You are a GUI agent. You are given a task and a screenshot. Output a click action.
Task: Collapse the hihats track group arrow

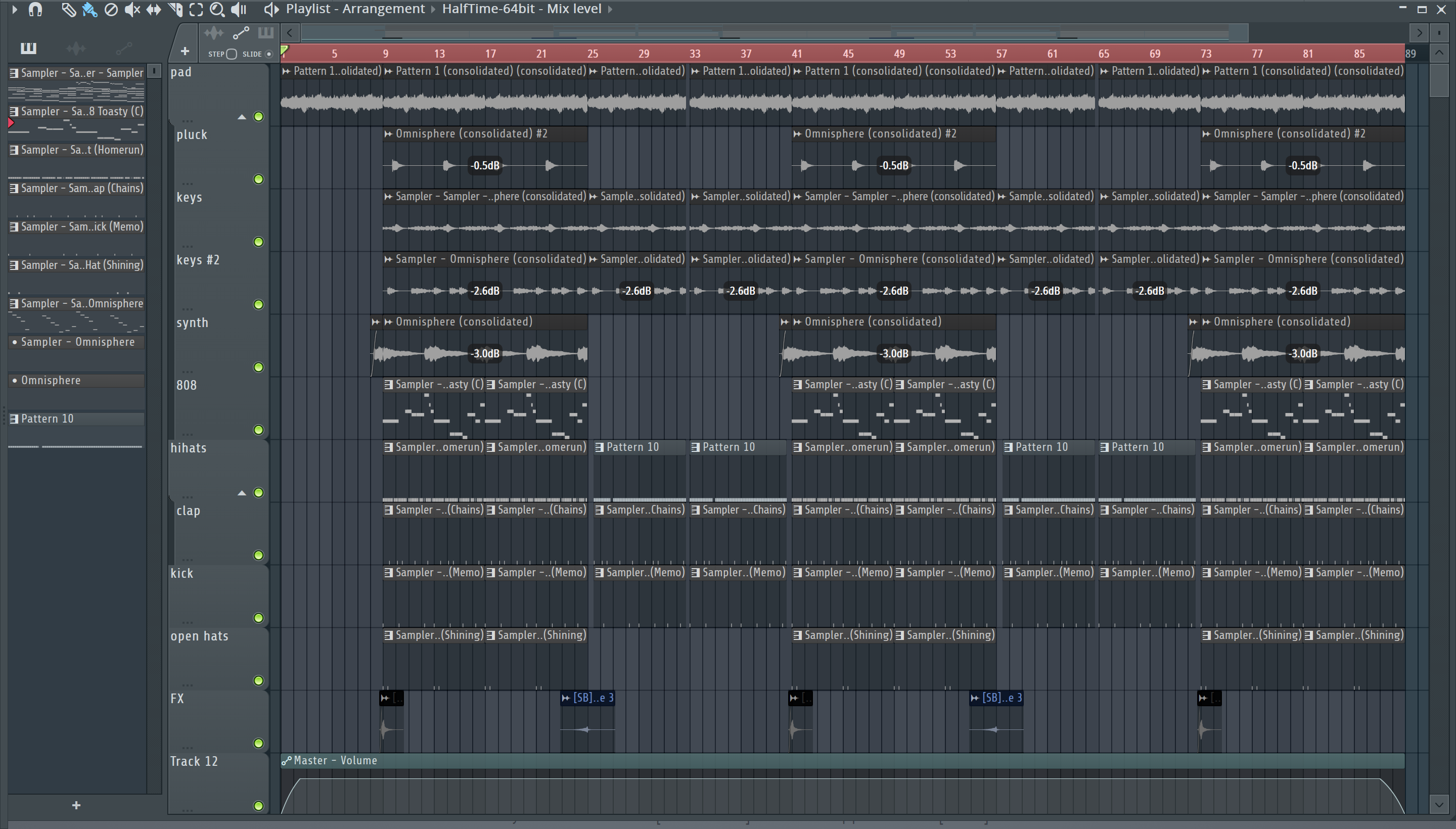click(242, 493)
